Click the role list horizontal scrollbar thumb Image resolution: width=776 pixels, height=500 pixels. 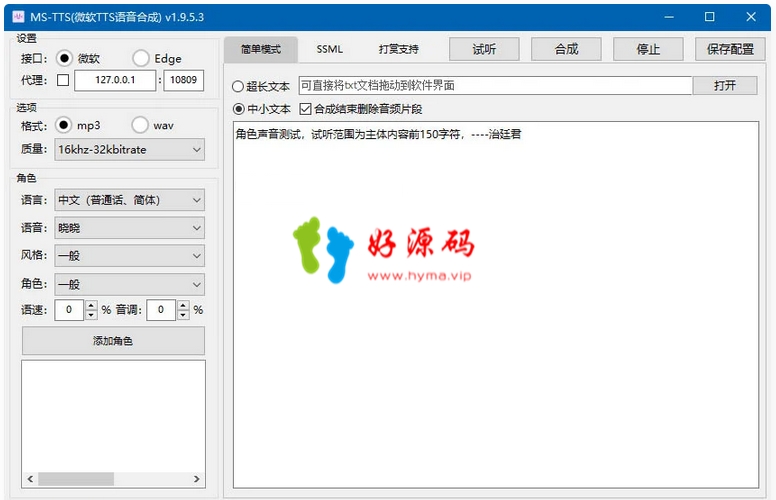click(x=76, y=479)
